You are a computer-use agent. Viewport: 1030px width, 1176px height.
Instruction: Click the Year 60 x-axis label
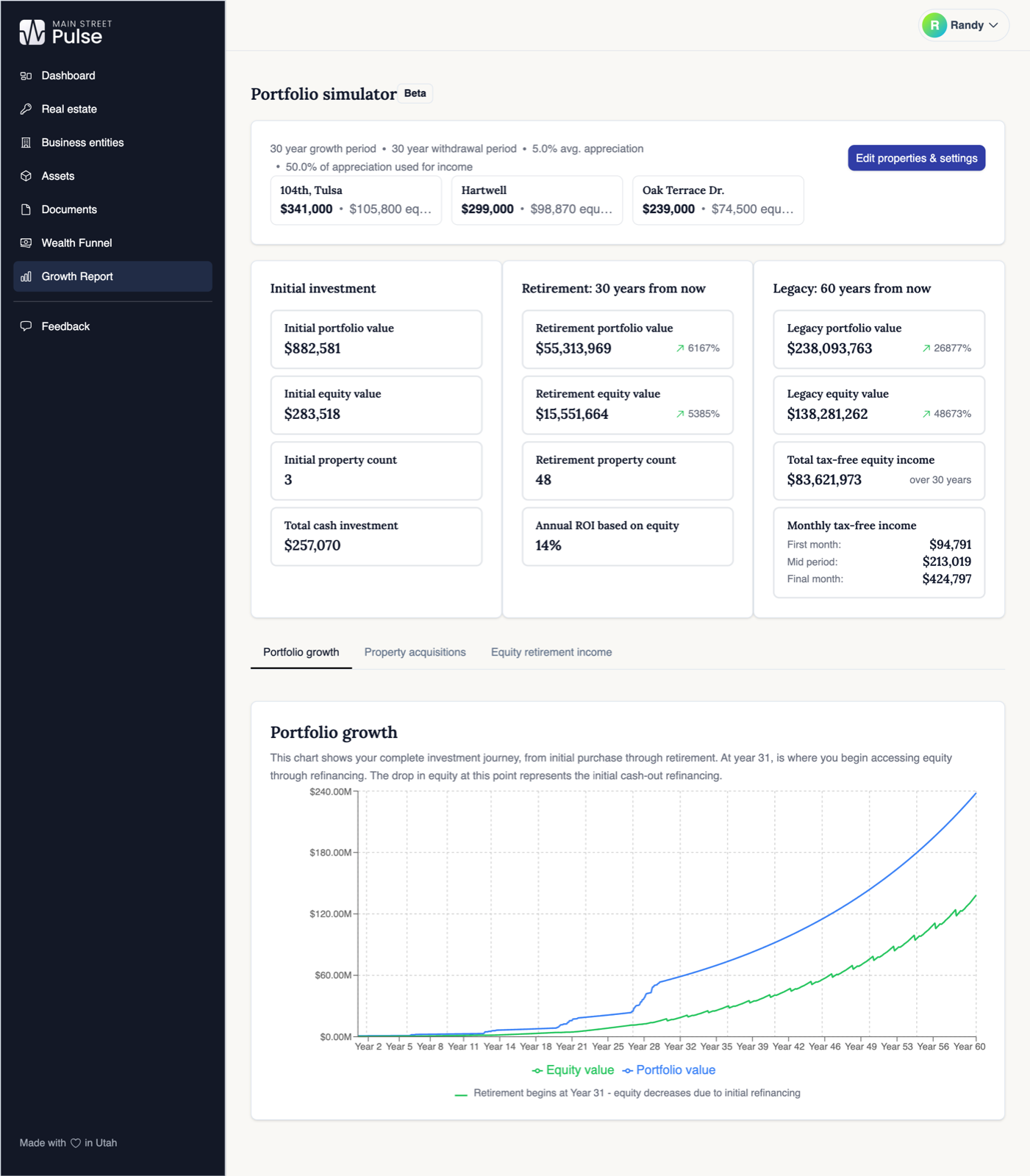969,1047
